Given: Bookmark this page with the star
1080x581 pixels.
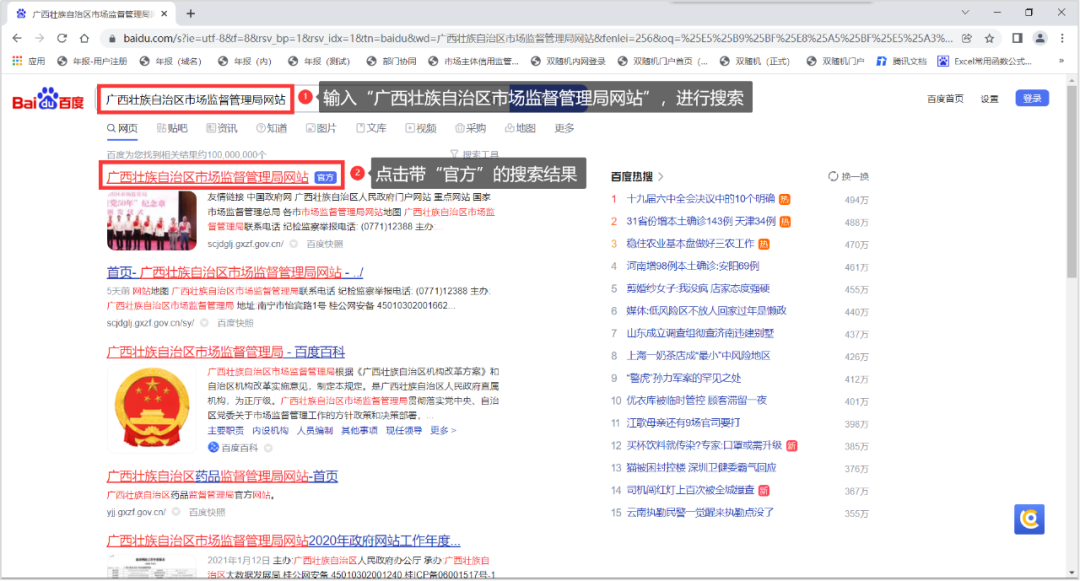Looking at the screenshot, I should click(x=990, y=39).
